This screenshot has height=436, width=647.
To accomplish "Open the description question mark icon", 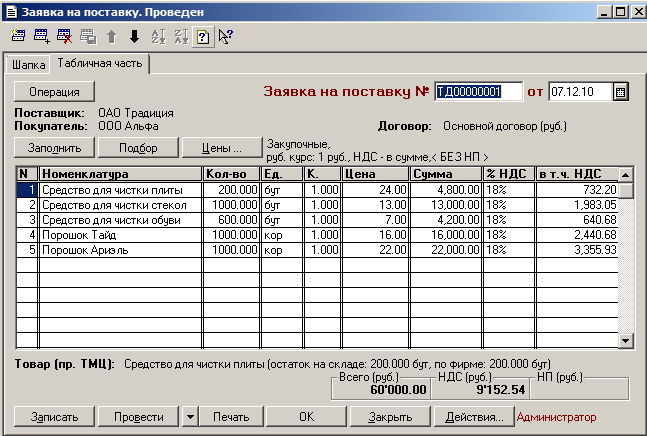I will 203,37.
